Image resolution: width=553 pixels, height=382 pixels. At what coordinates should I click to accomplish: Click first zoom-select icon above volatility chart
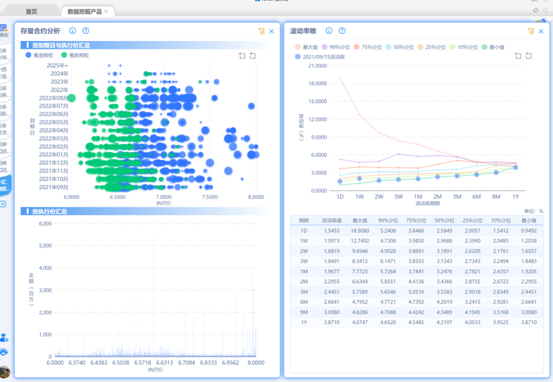tap(518, 56)
